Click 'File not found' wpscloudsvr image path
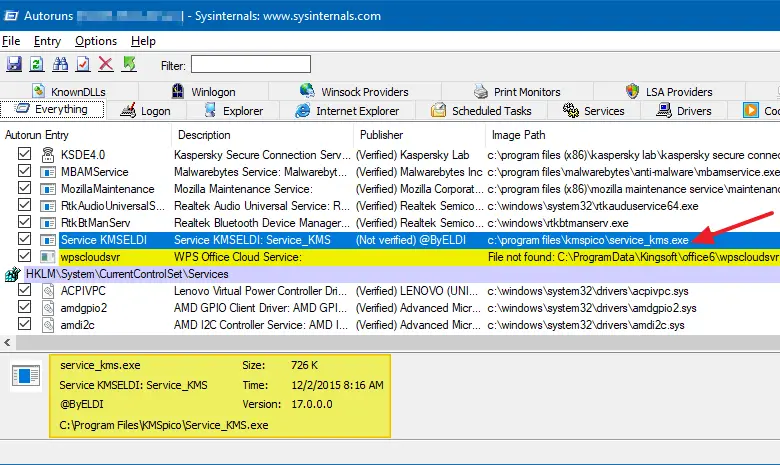The height and width of the screenshot is (465, 780). (x=633, y=257)
